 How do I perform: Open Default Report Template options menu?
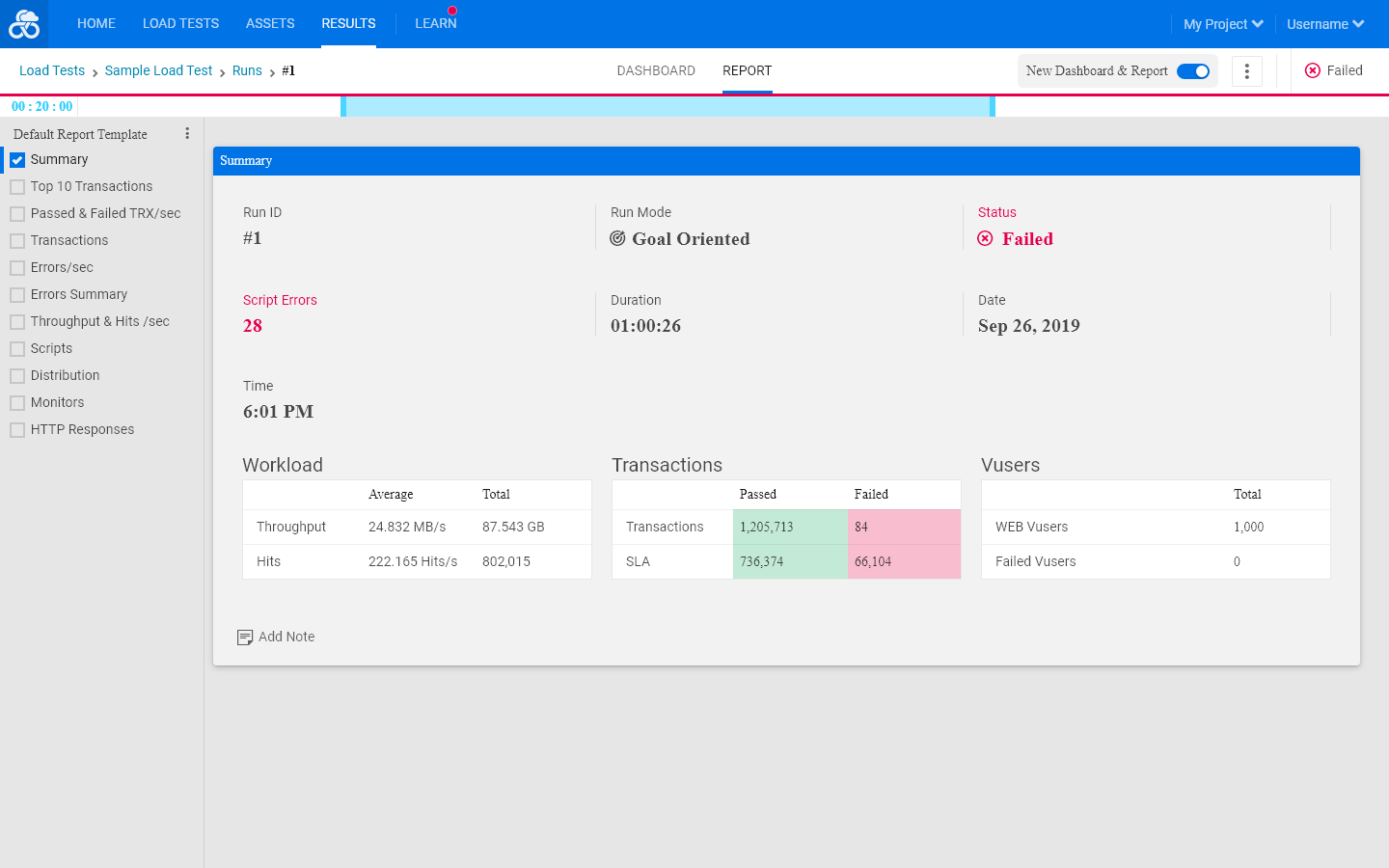tap(187, 134)
